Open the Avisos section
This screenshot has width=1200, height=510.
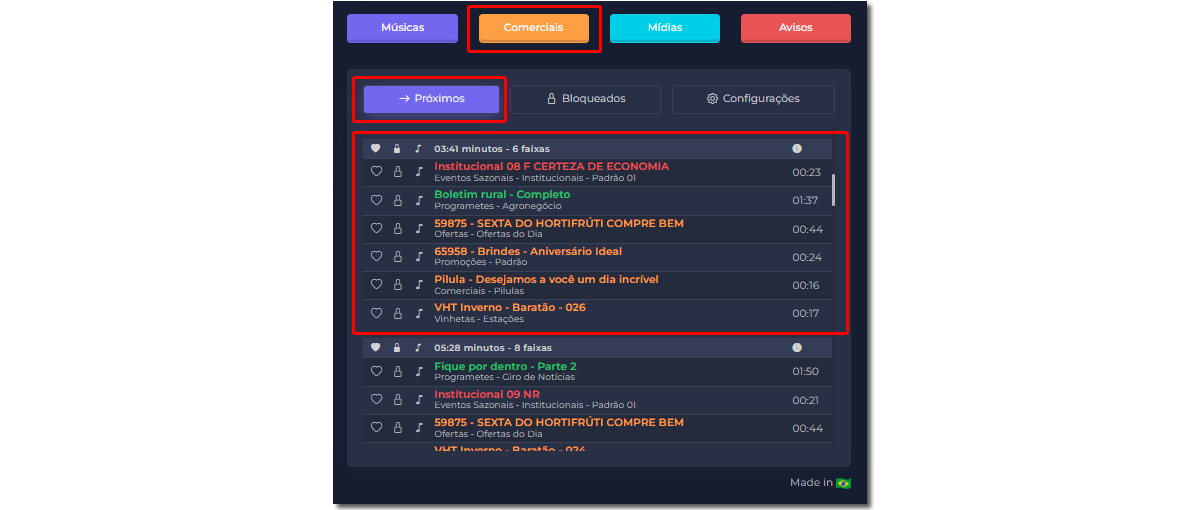coord(795,28)
